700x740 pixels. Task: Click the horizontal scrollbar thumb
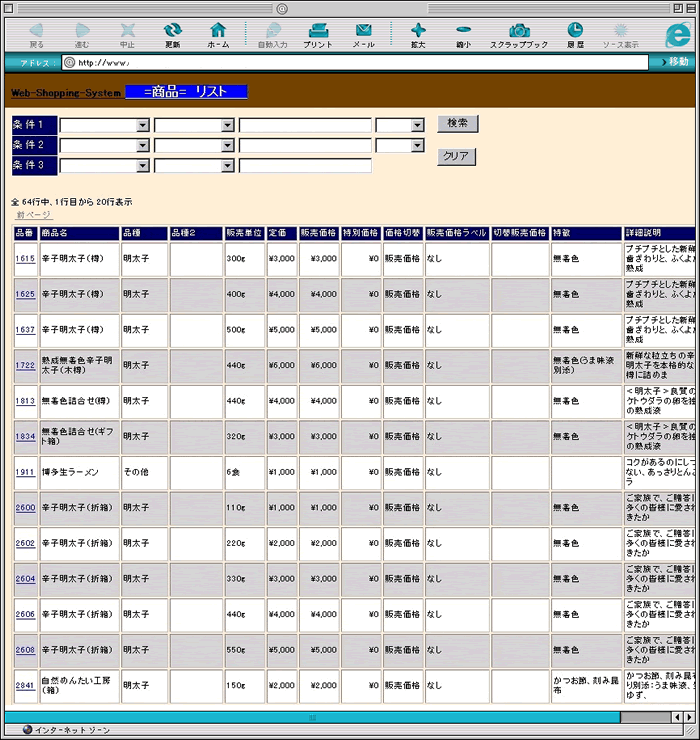tap(312, 717)
